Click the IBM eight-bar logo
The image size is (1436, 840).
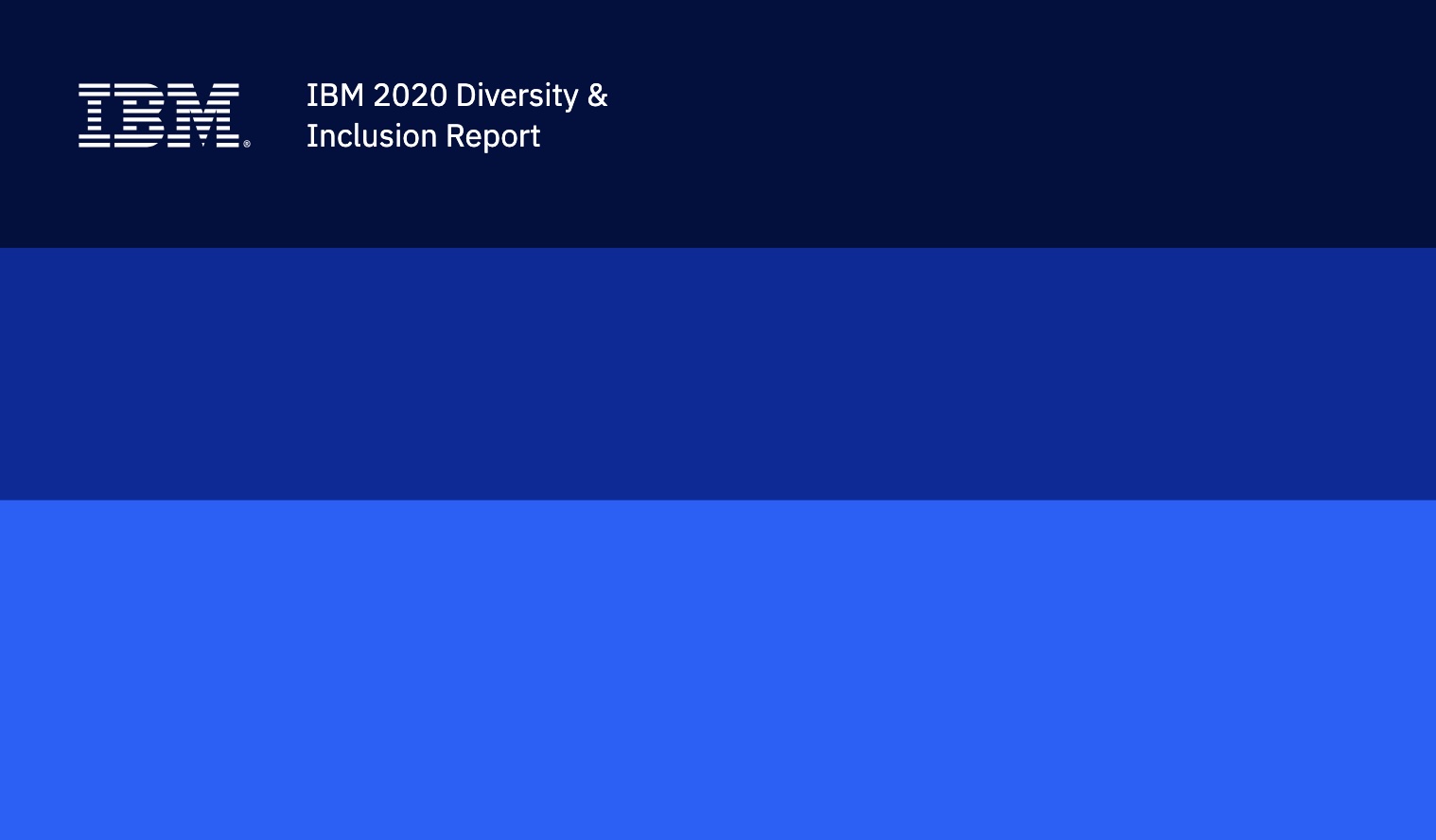[161, 116]
